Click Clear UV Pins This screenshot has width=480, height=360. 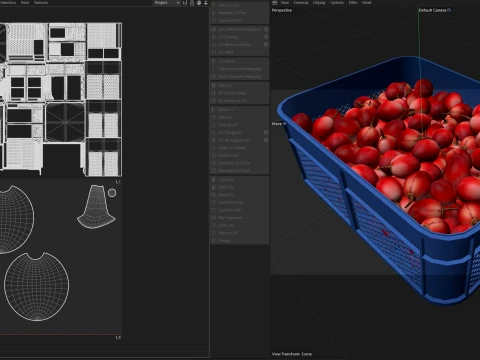(x=239, y=20)
